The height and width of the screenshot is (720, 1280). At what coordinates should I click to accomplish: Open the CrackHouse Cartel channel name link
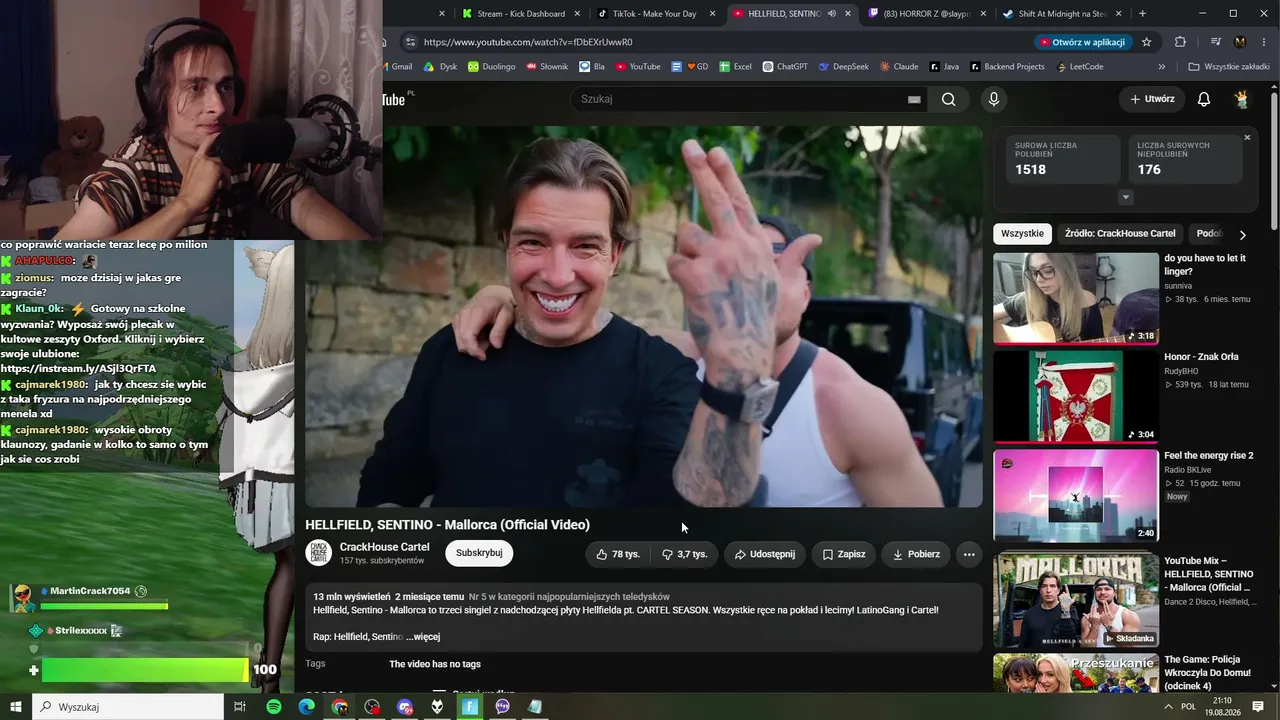point(385,547)
